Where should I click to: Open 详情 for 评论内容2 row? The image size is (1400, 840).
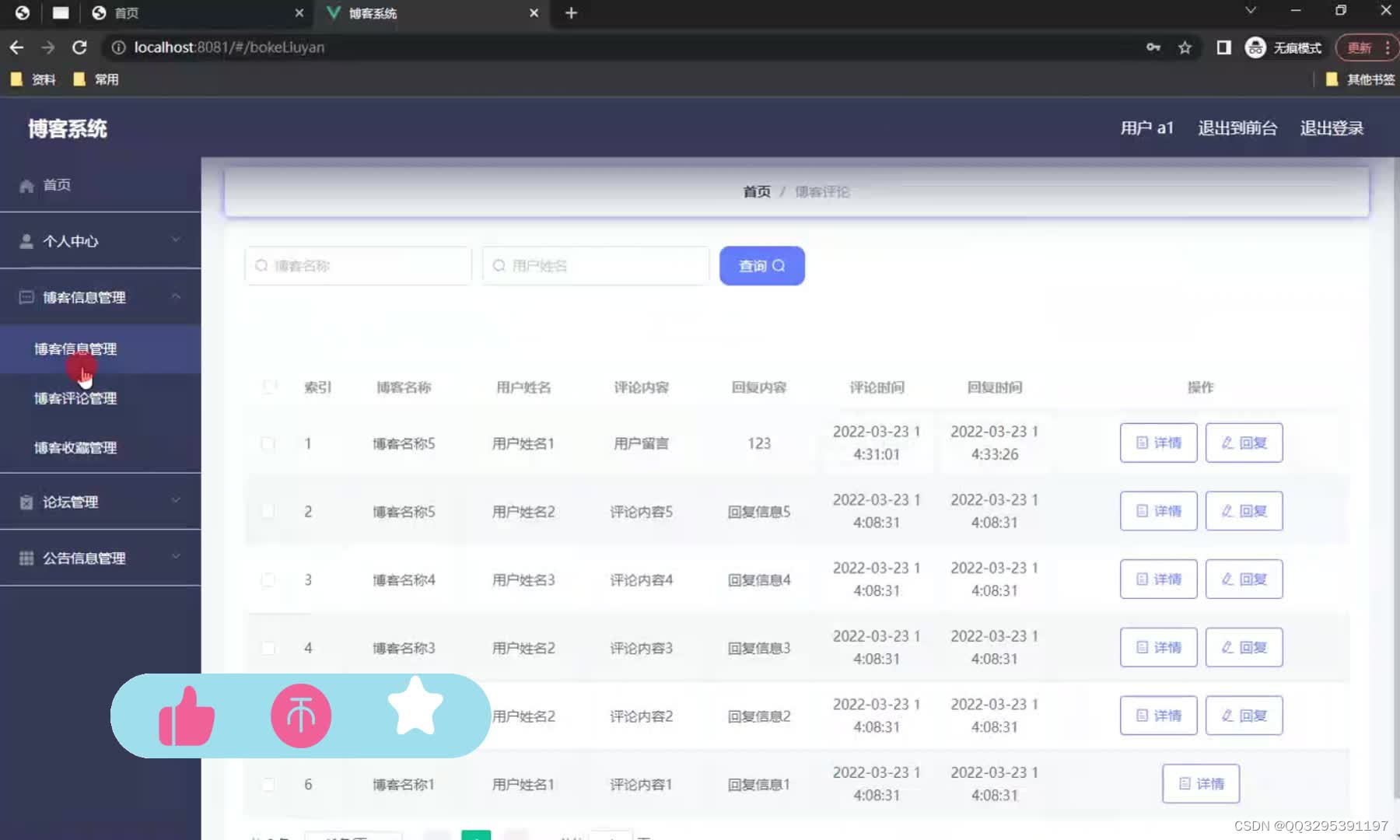tap(1159, 716)
